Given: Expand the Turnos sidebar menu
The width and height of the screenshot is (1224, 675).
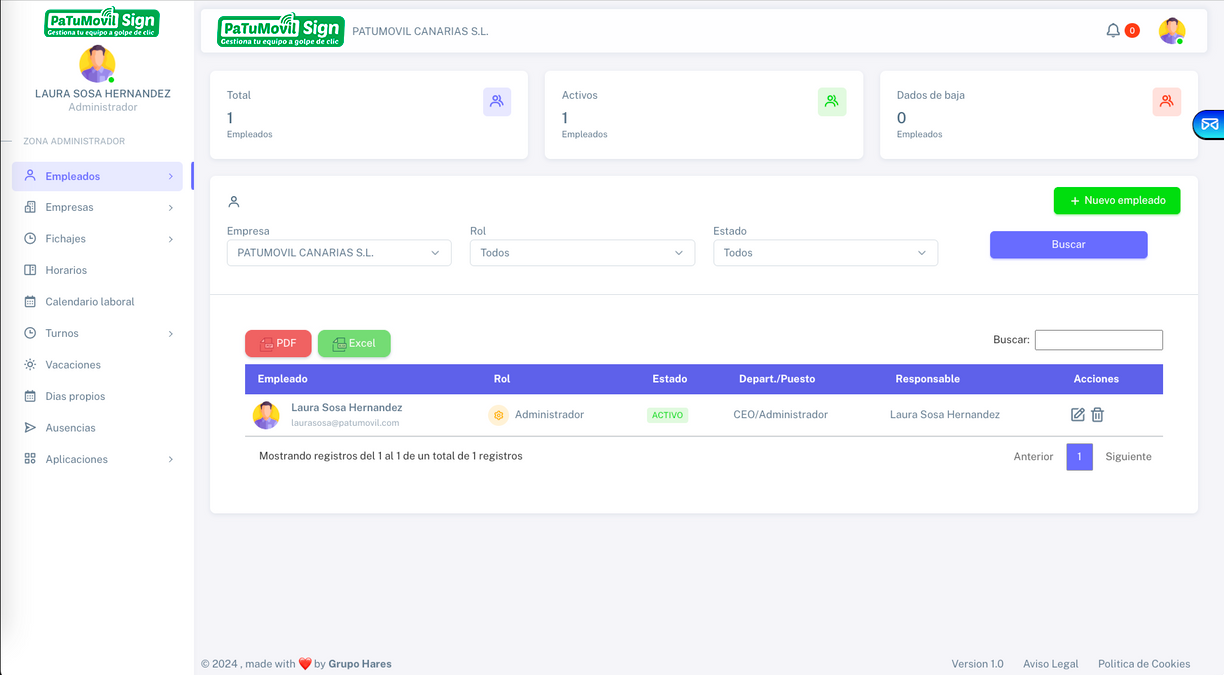Looking at the screenshot, I should tap(97, 333).
